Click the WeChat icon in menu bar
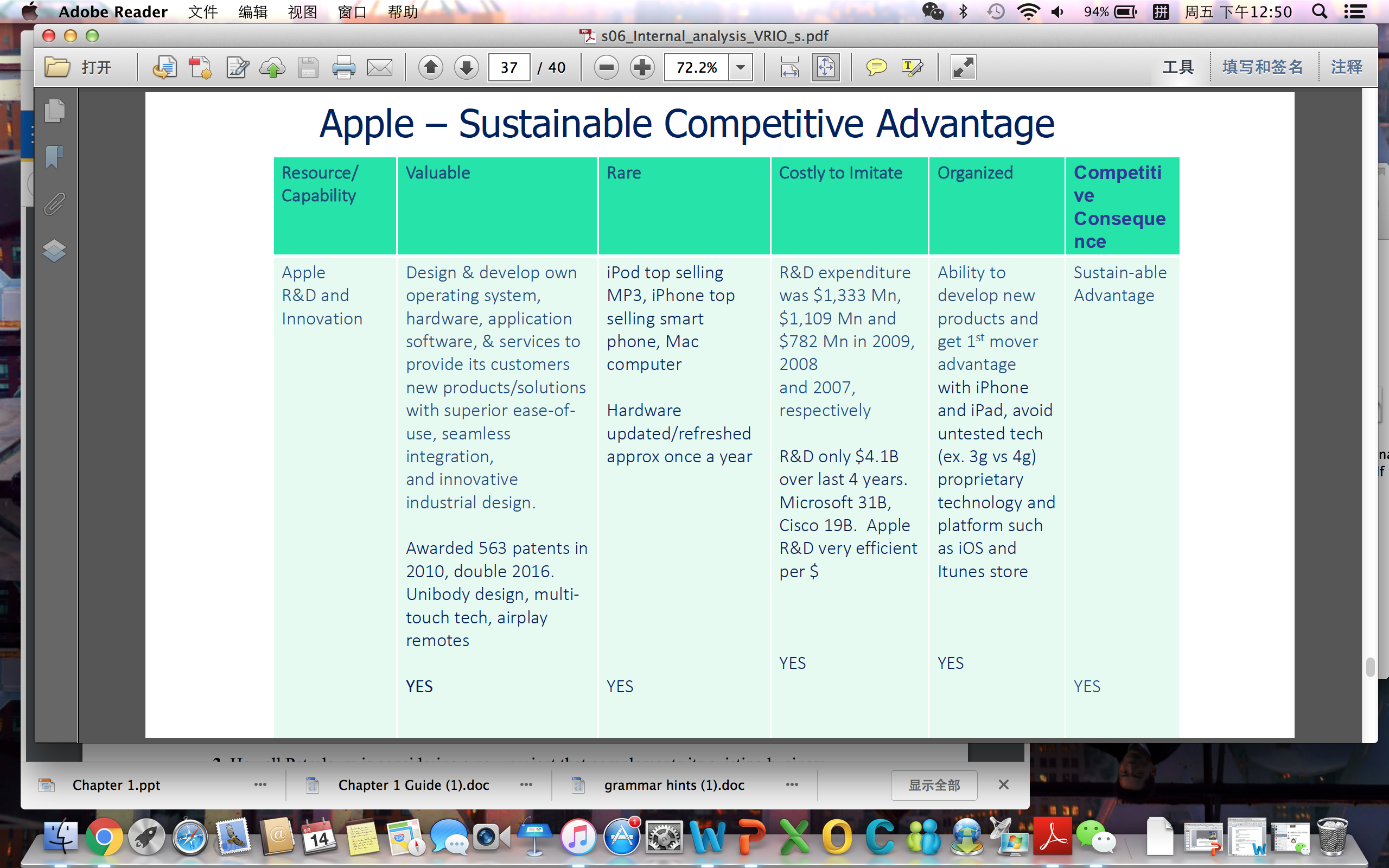1389x868 pixels. pos(933,11)
